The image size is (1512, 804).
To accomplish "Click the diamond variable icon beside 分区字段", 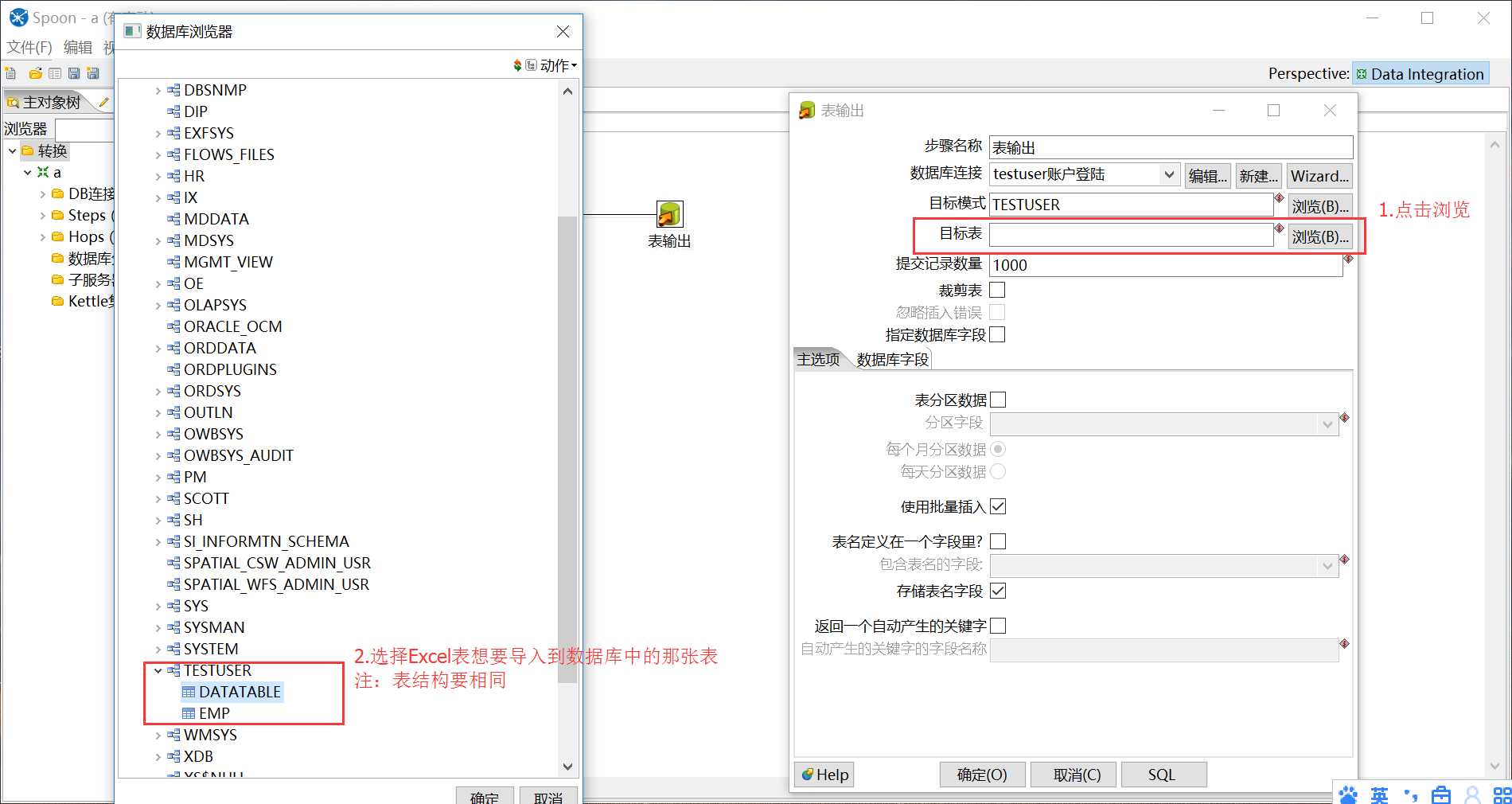I will tap(1344, 418).
